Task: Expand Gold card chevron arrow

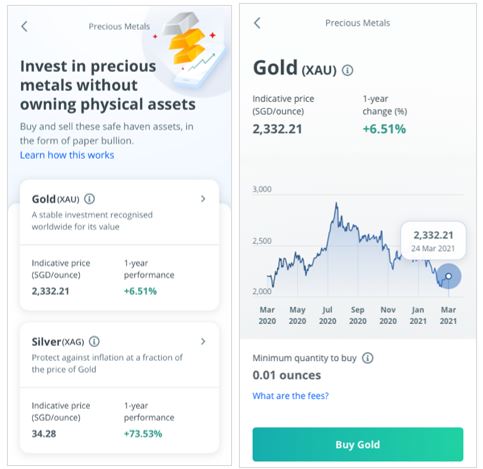Action: pos(203,199)
